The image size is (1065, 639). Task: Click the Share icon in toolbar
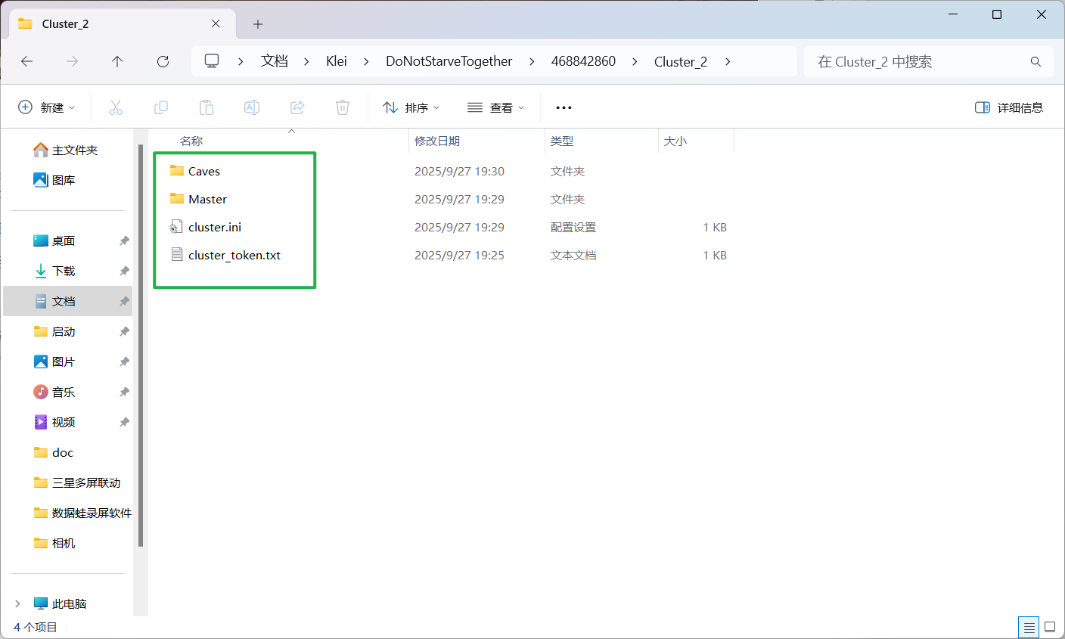coord(297,107)
